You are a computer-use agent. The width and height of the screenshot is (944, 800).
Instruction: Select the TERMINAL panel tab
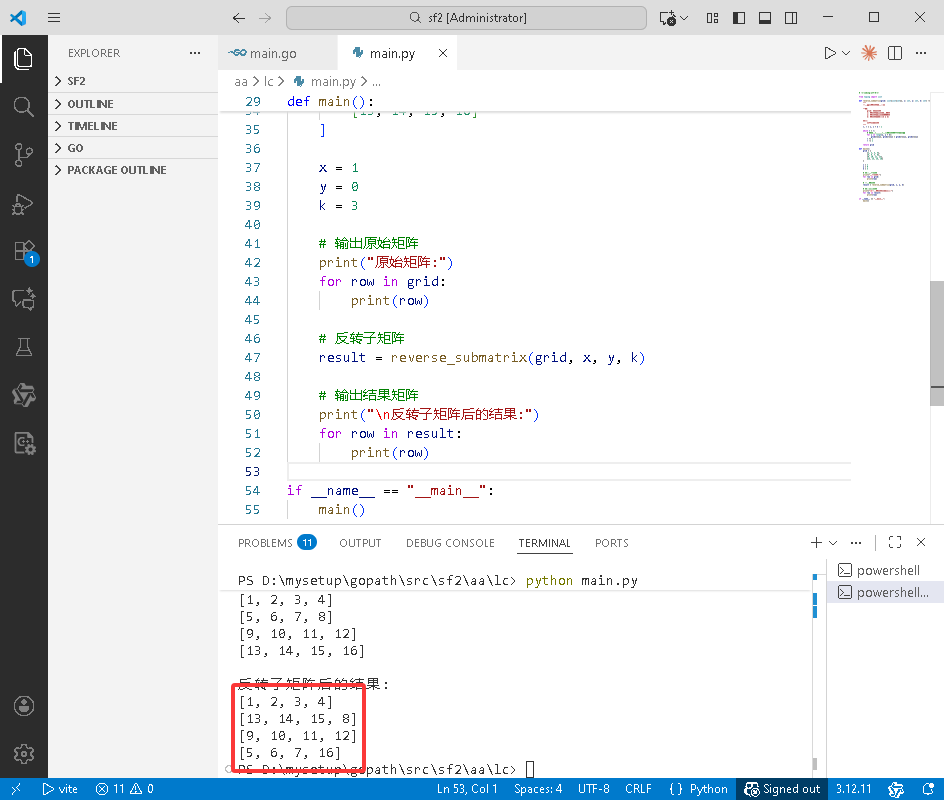544,543
